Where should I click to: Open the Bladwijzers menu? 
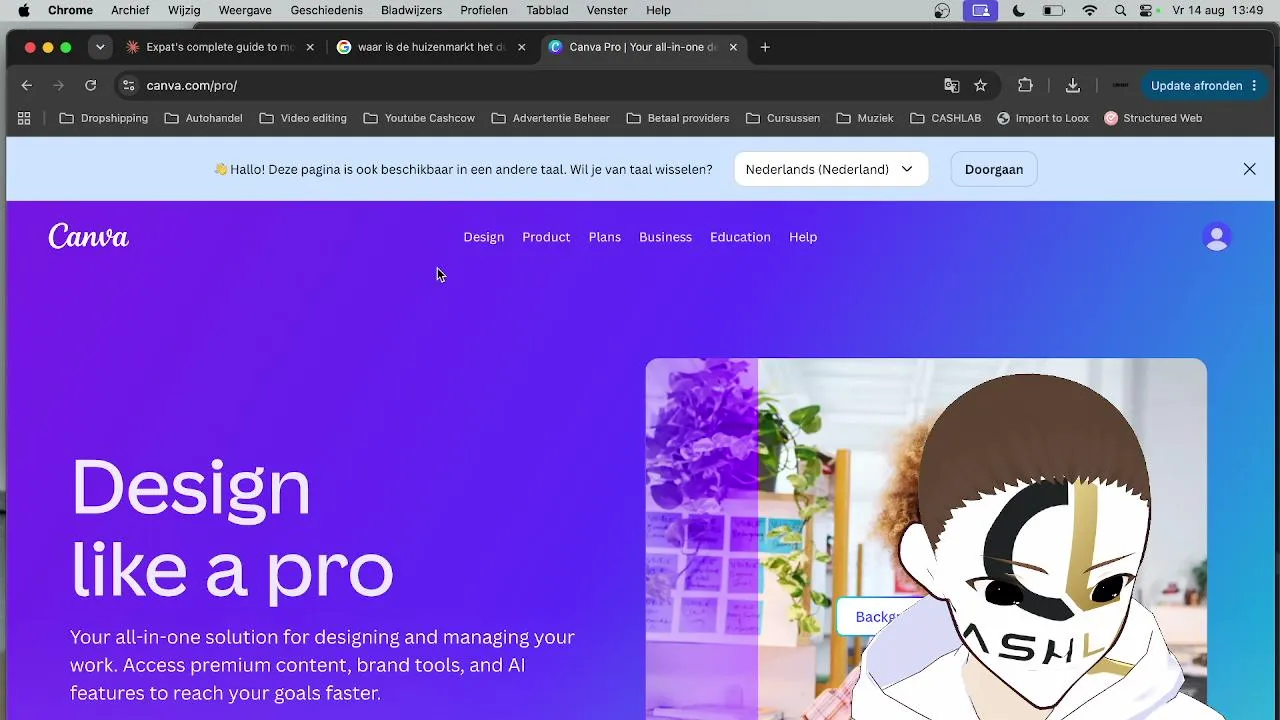point(412,10)
